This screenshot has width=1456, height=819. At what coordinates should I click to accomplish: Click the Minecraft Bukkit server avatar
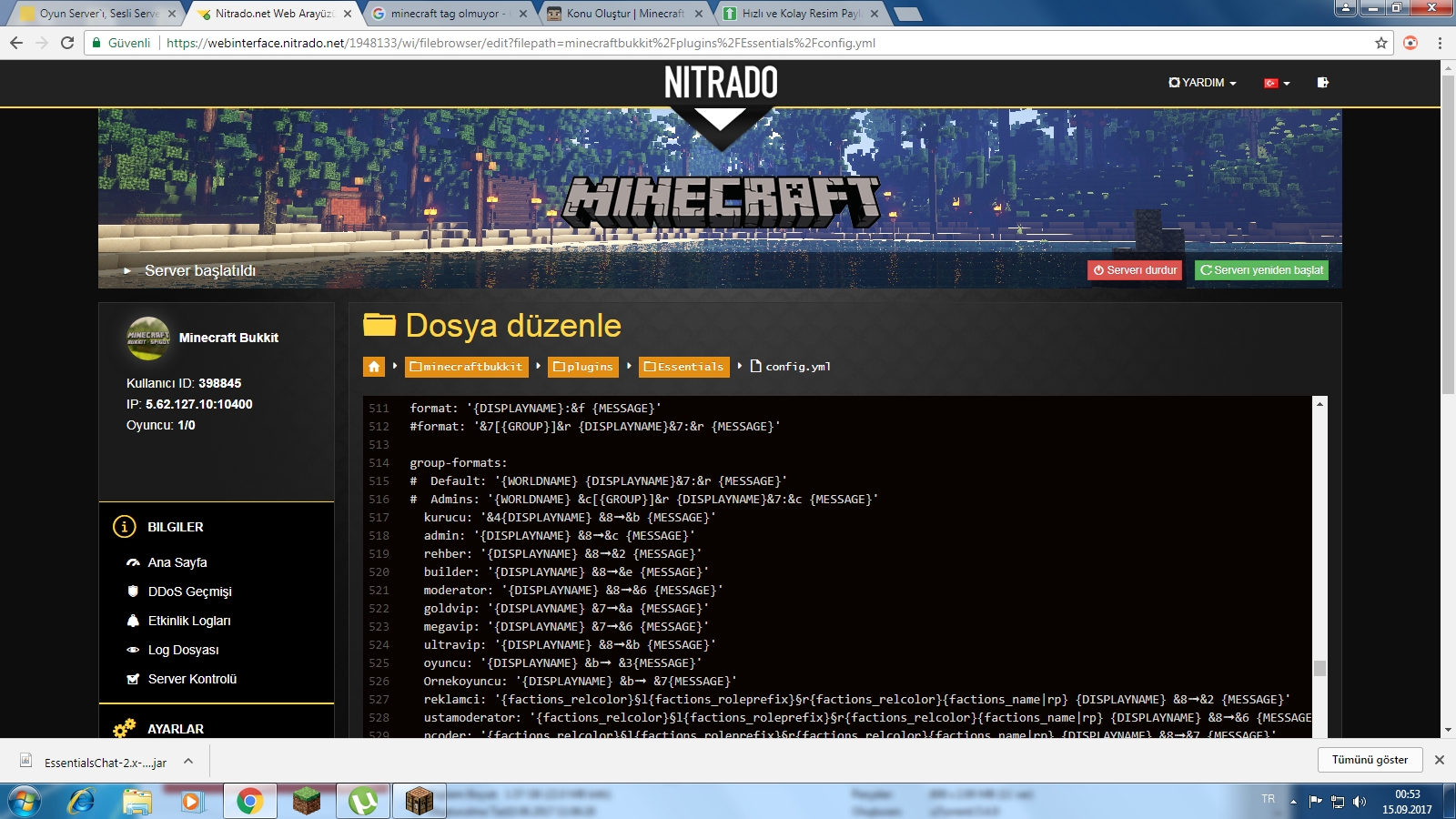point(148,338)
